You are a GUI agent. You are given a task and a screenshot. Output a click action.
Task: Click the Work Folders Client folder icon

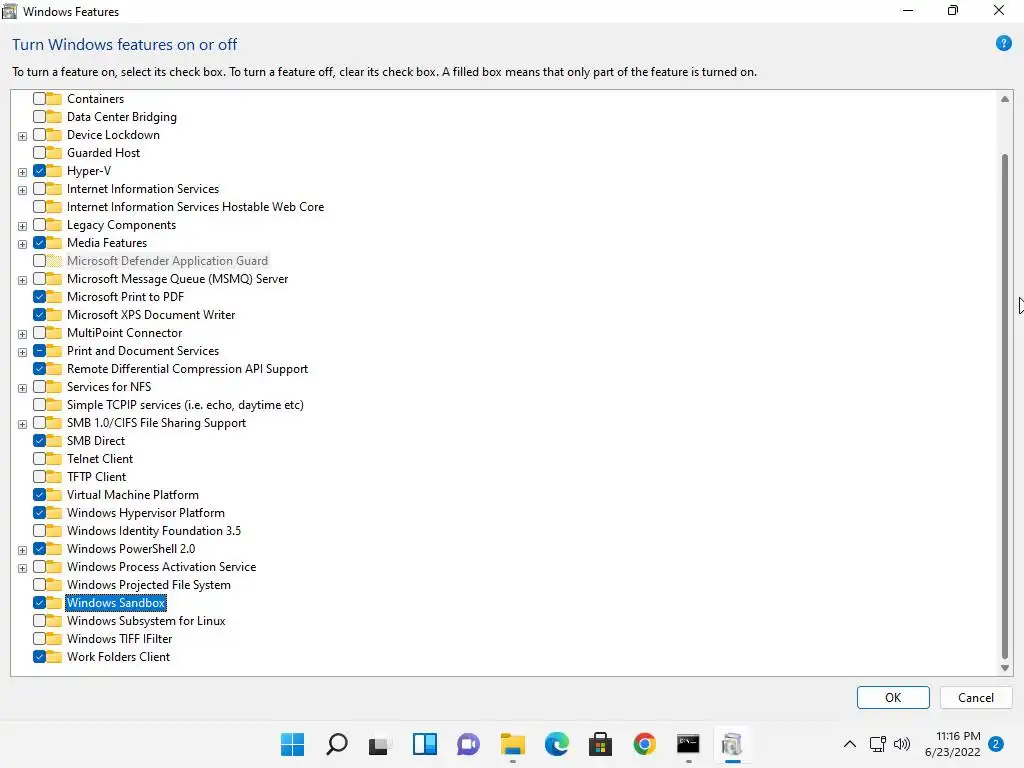[54, 657]
